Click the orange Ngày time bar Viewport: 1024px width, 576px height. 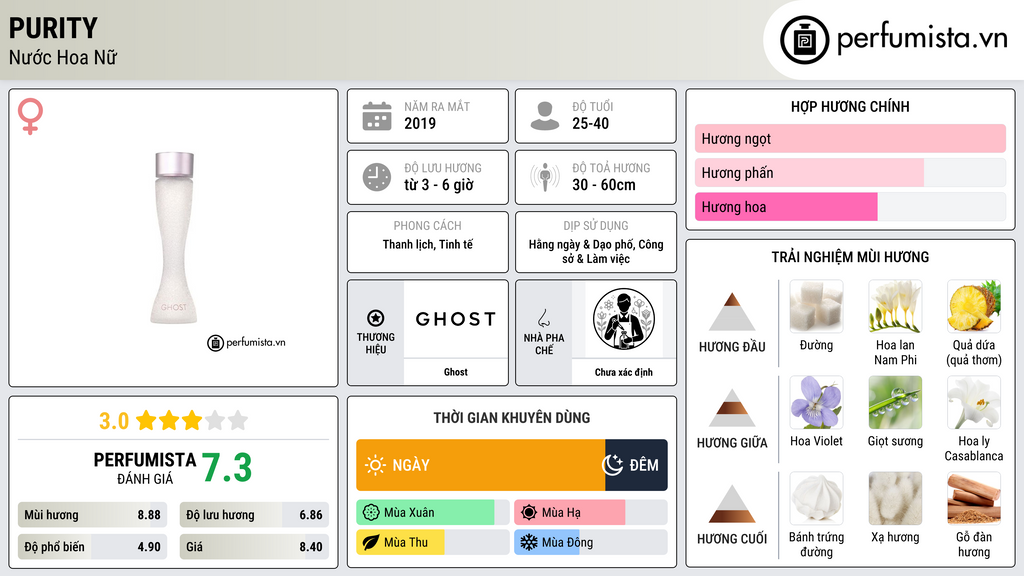(x=481, y=465)
